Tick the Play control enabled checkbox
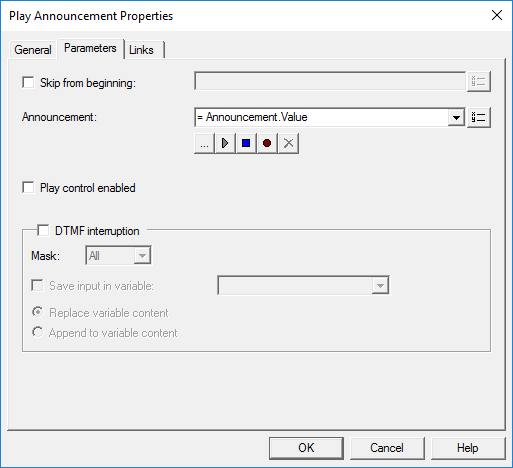This screenshot has height=468, width=513. pyautogui.click(x=28, y=187)
